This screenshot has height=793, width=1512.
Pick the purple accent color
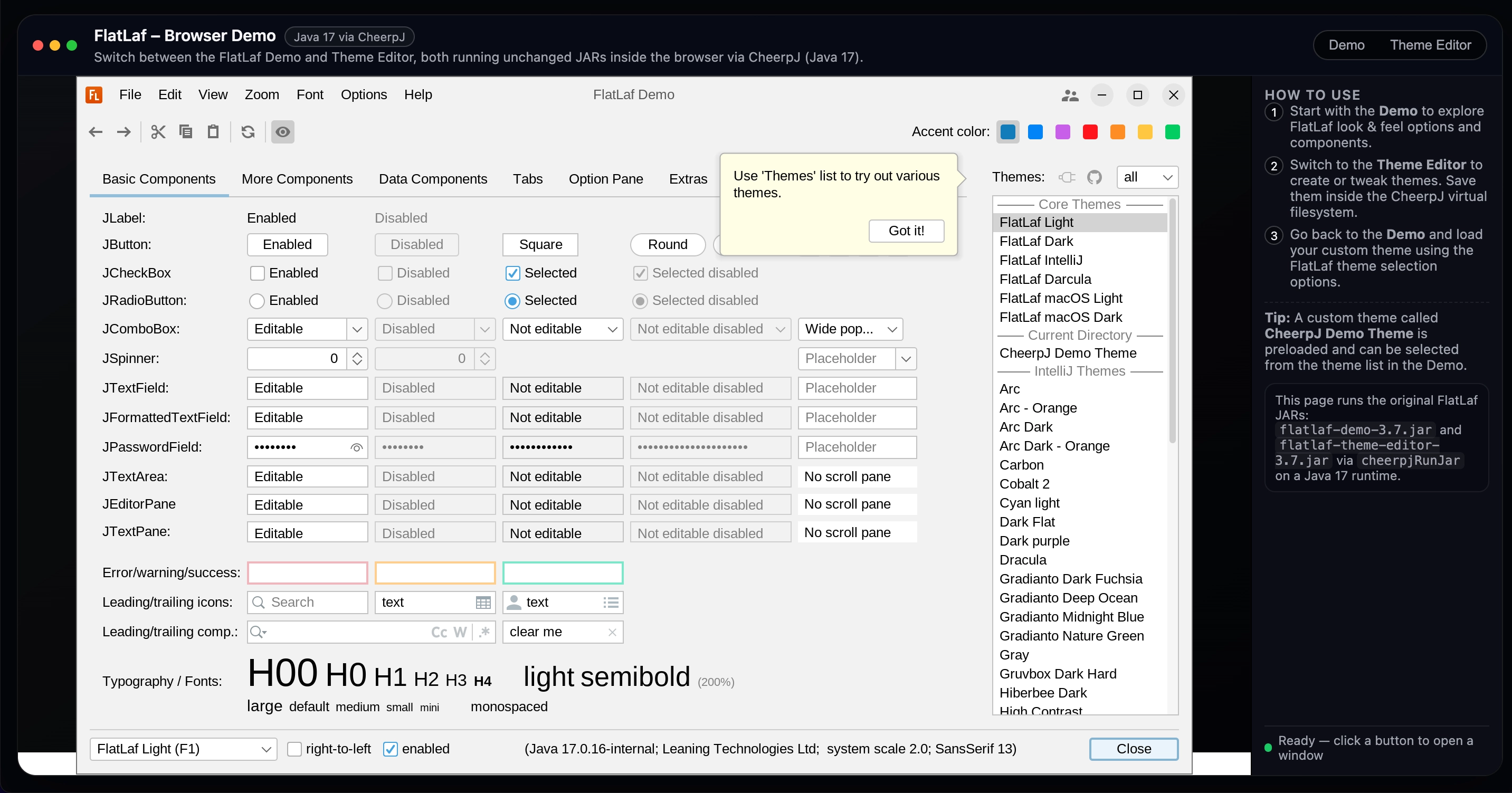[1062, 132]
